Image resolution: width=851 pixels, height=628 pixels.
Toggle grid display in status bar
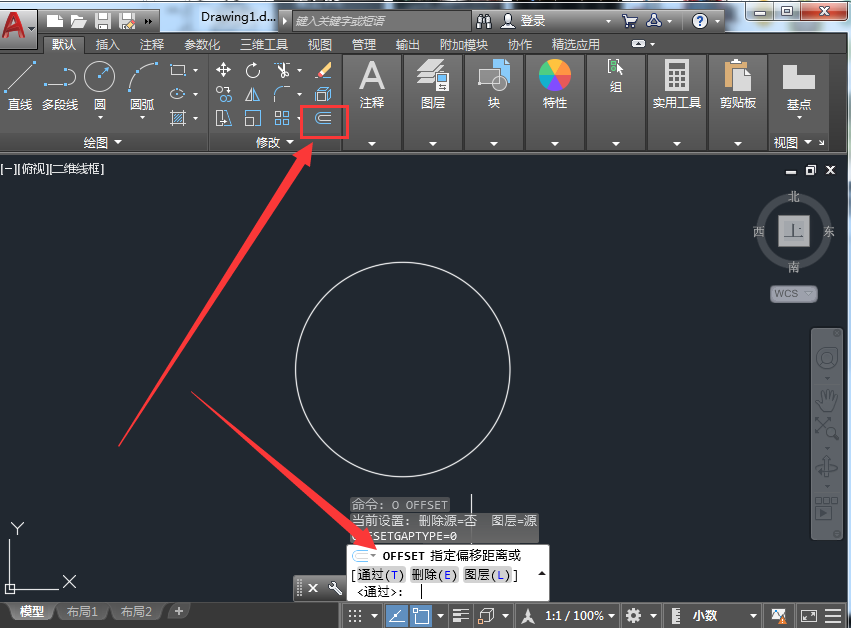point(355,616)
